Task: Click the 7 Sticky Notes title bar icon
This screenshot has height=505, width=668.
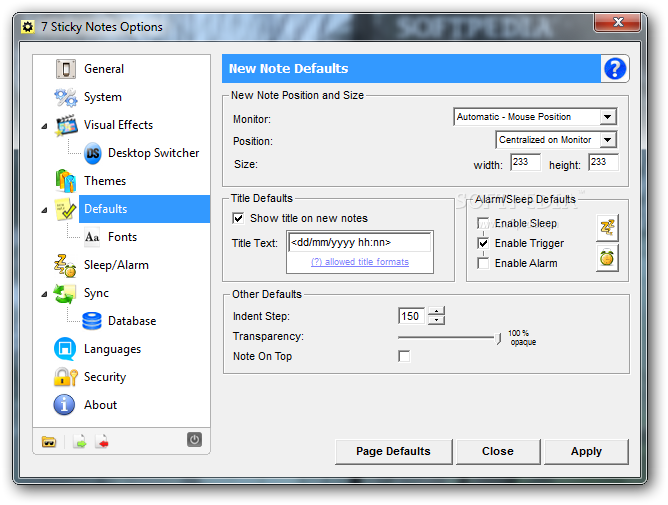Action: (x=28, y=27)
